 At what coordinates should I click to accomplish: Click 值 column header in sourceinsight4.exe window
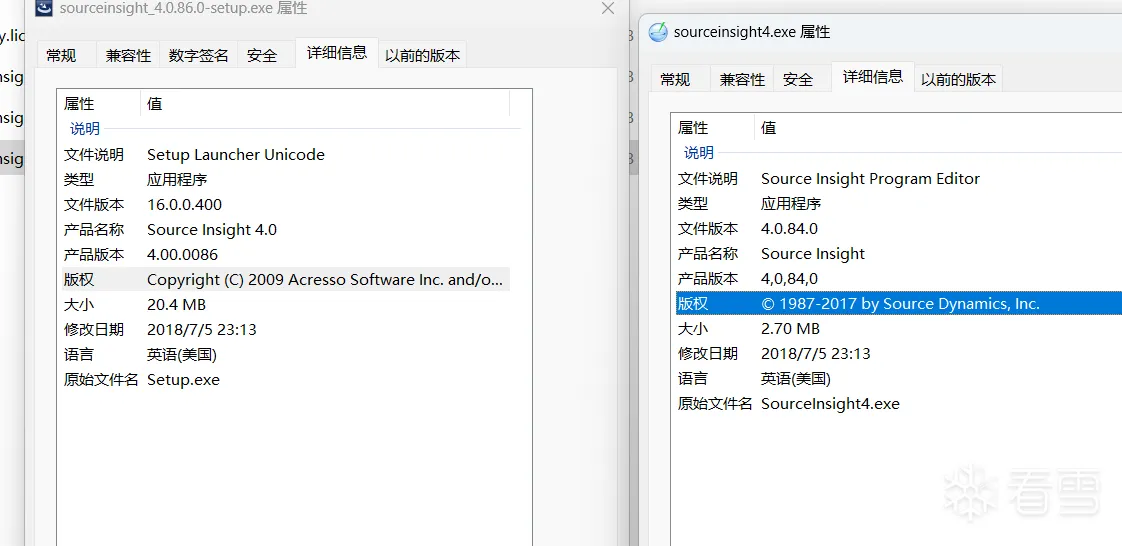pyautogui.click(x=938, y=127)
